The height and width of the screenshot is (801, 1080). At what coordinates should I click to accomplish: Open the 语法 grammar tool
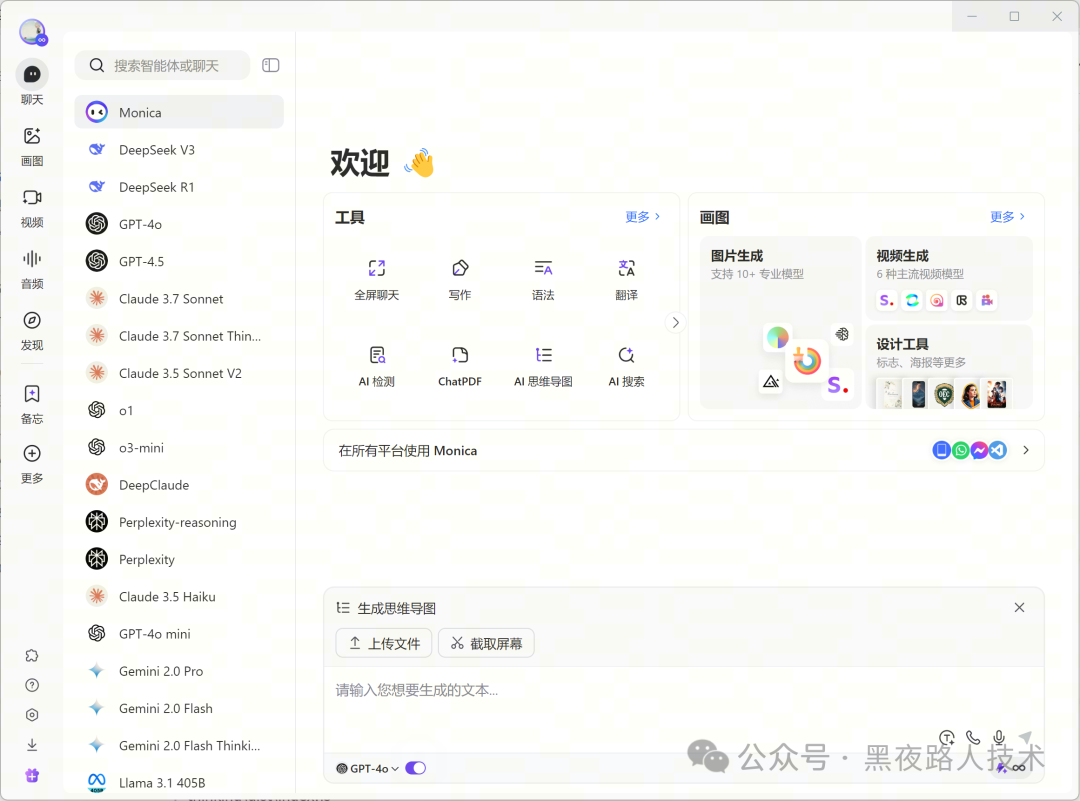543,280
